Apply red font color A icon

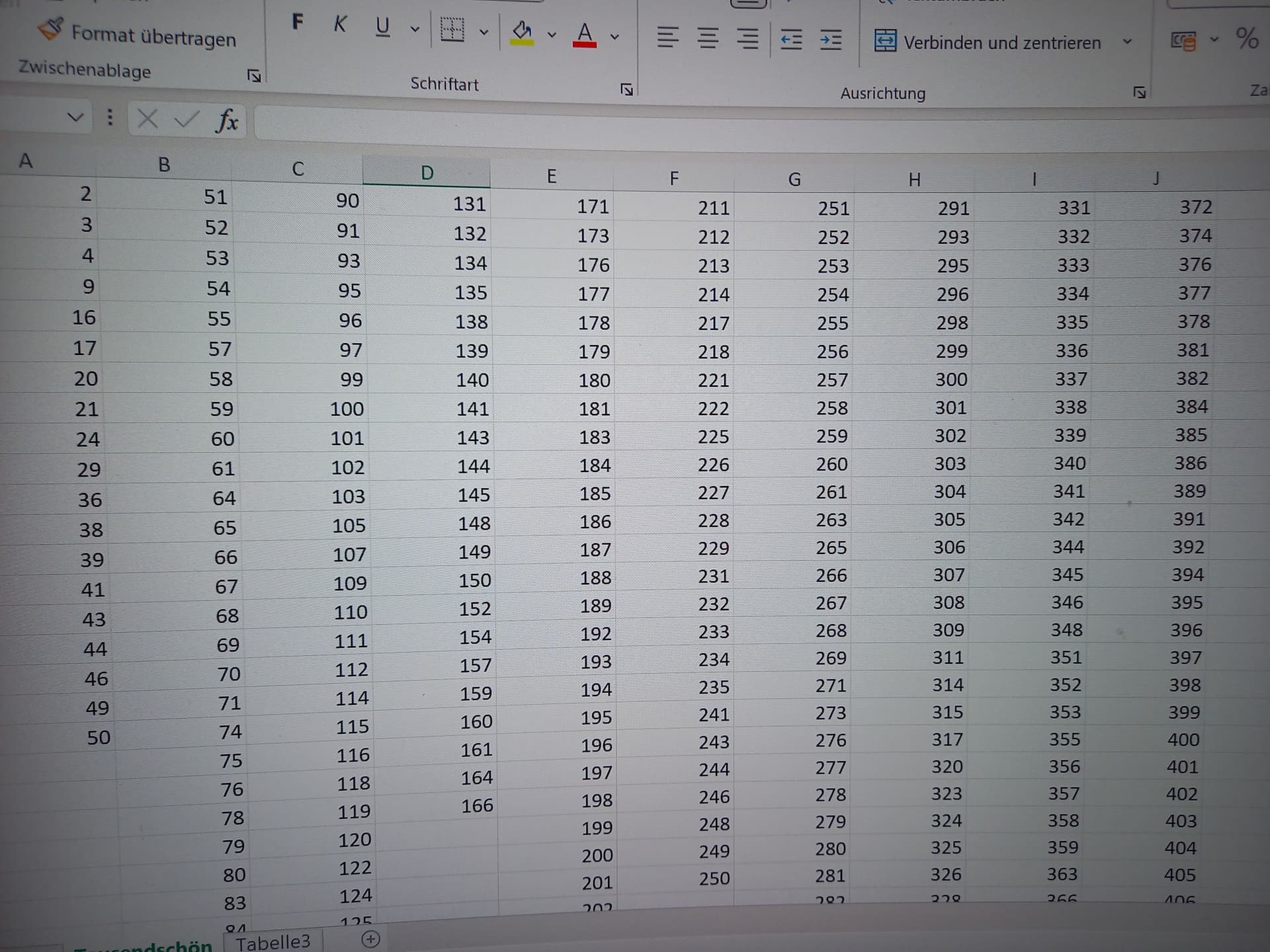(x=585, y=34)
